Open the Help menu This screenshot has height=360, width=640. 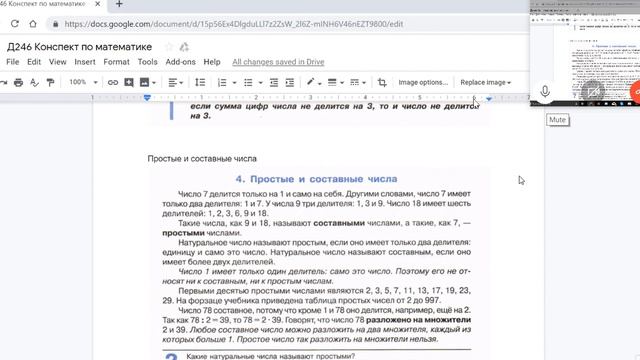click(x=212, y=62)
